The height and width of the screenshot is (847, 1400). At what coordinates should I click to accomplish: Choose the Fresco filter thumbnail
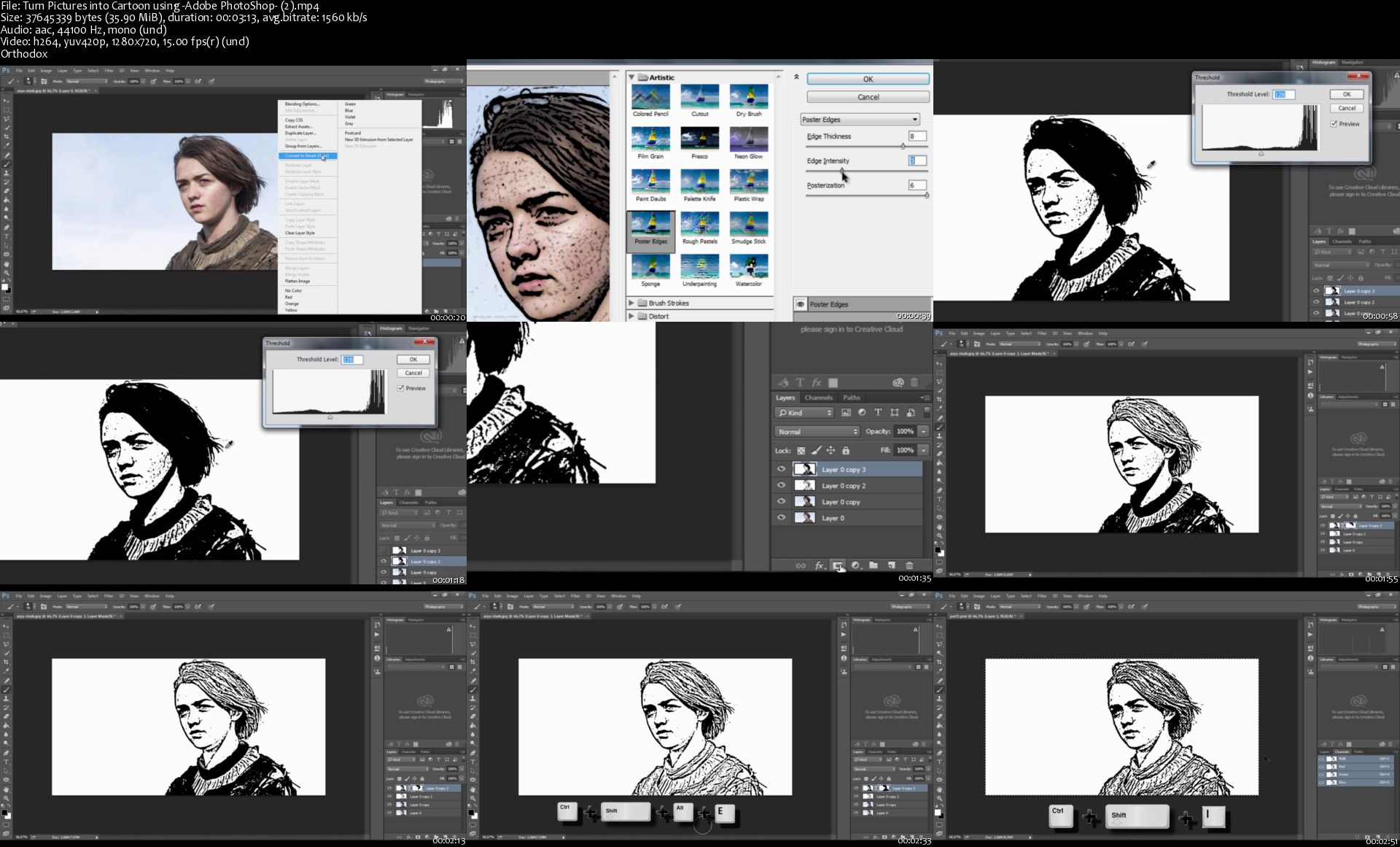[x=699, y=139]
